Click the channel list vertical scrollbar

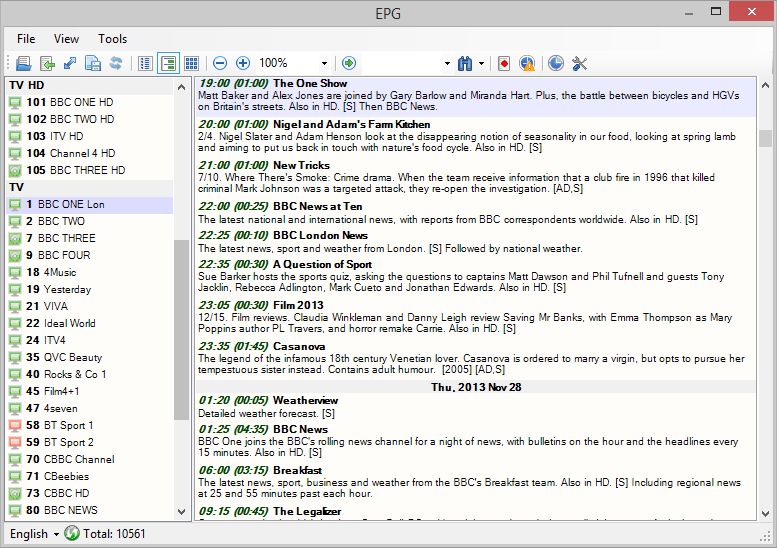181,330
